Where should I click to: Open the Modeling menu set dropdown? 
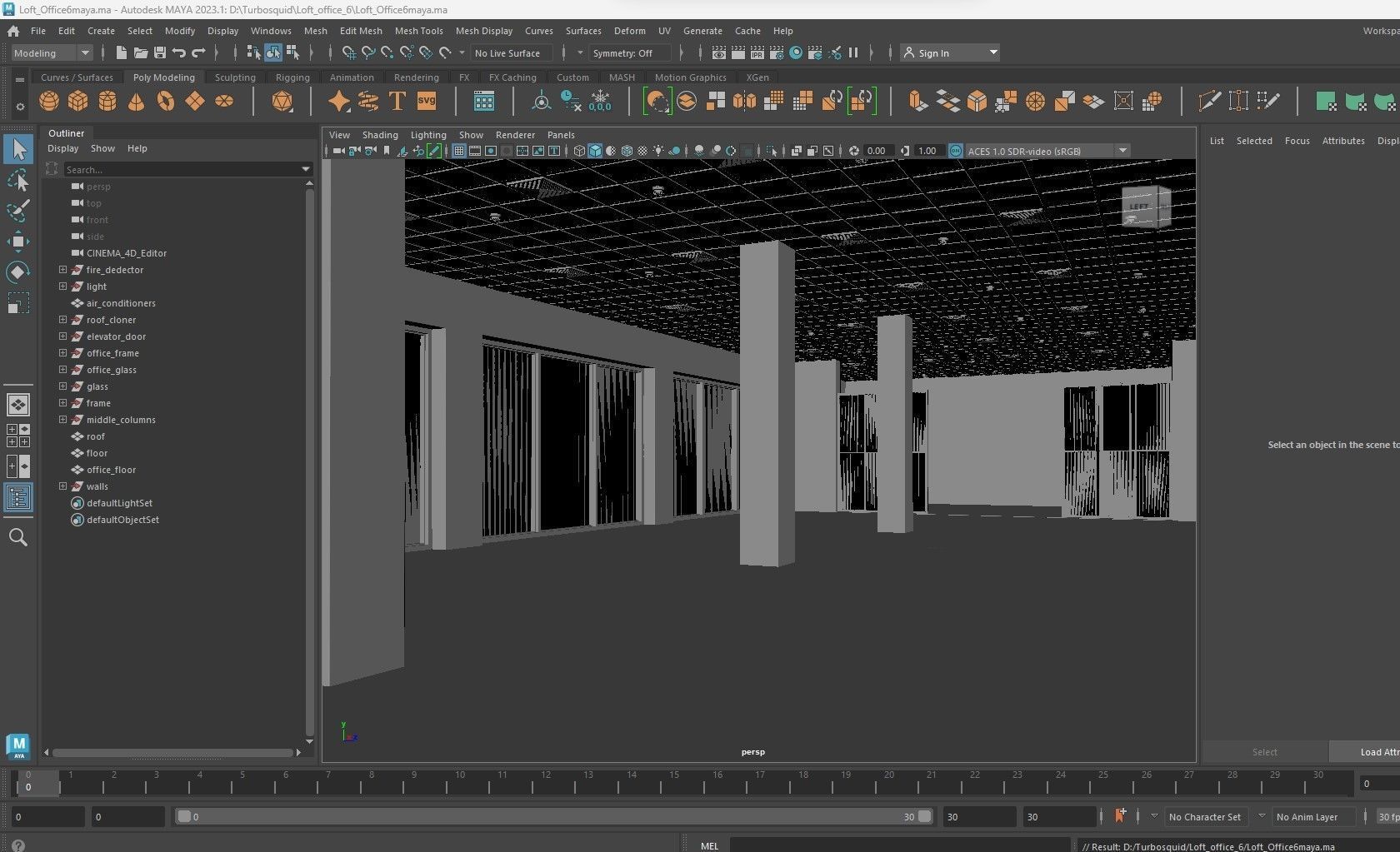click(x=52, y=52)
